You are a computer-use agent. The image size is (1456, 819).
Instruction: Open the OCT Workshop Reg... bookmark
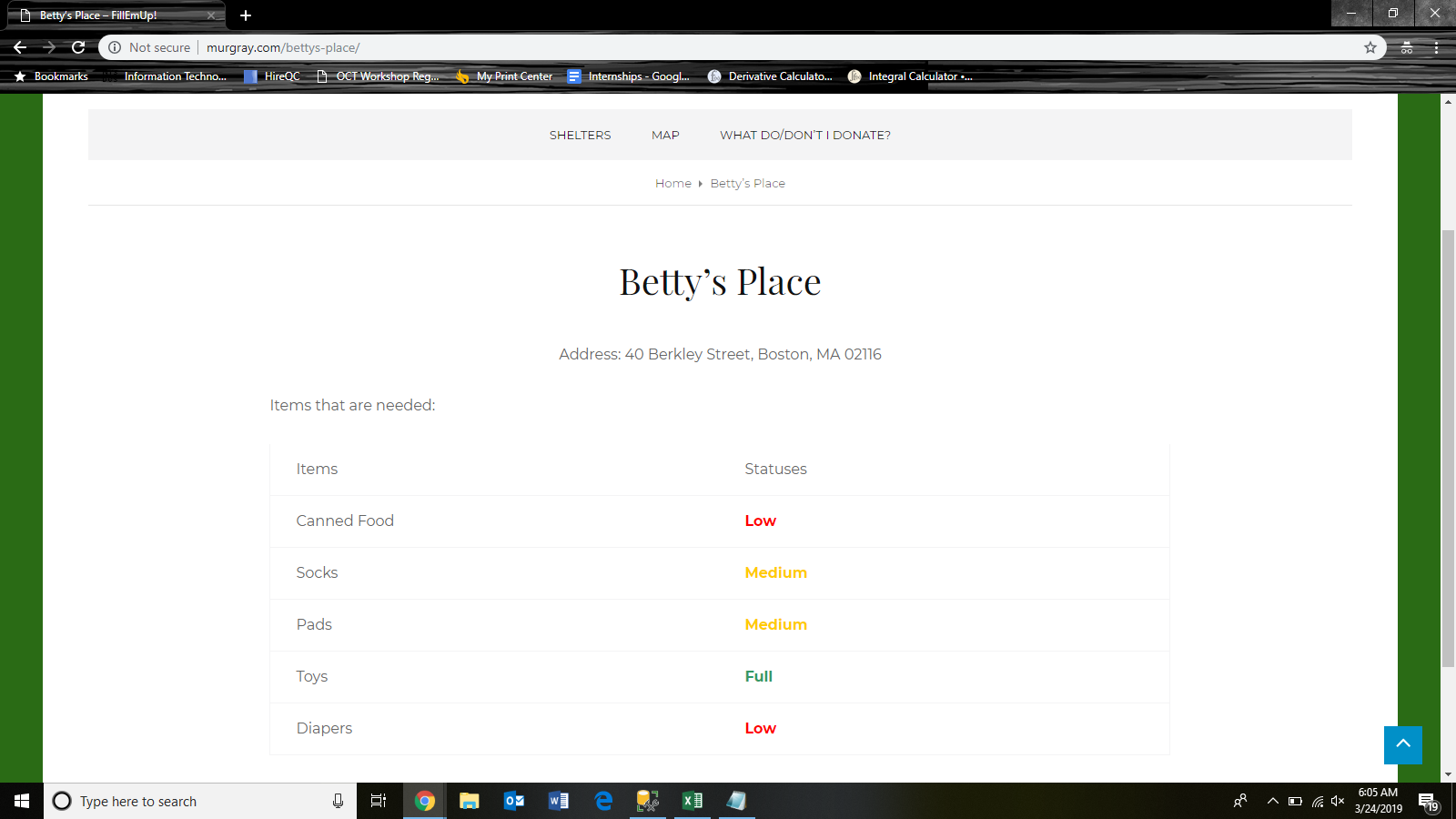[x=378, y=76]
